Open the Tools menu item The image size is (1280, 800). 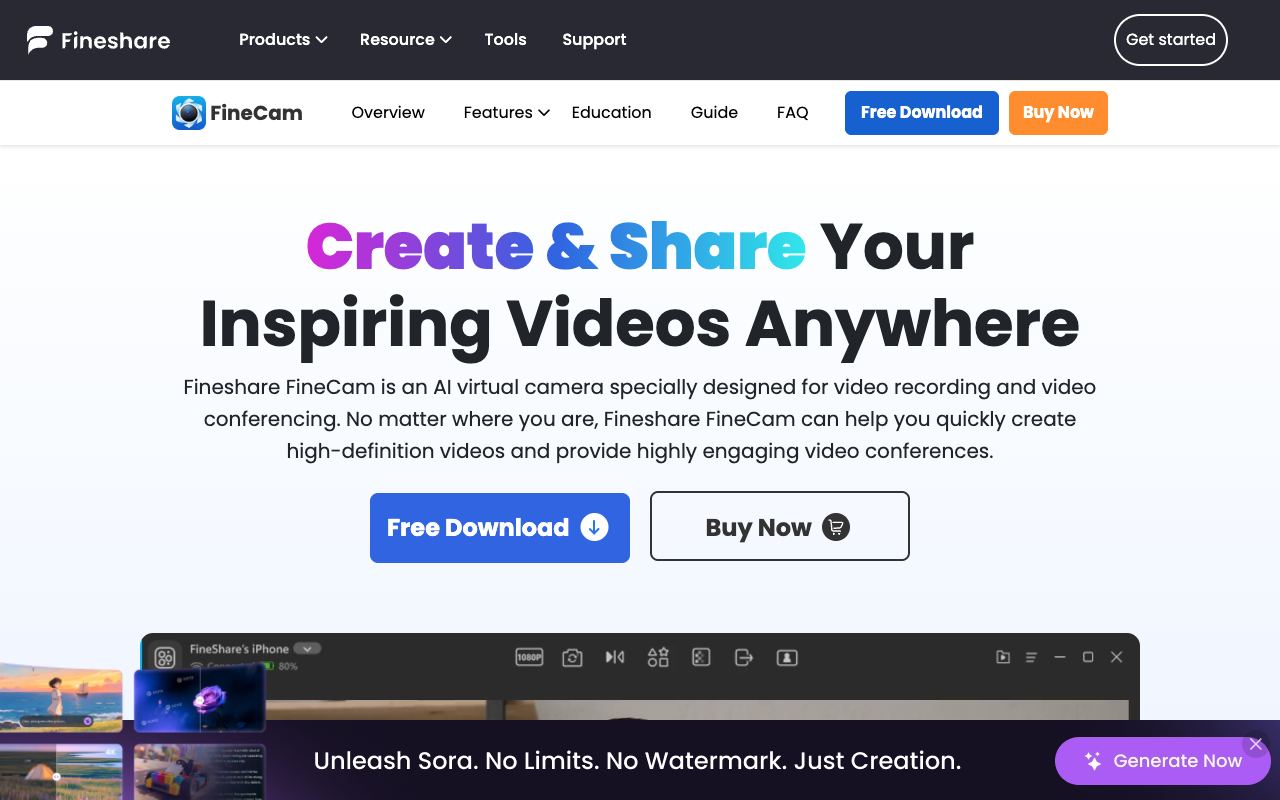pyautogui.click(x=505, y=40)
